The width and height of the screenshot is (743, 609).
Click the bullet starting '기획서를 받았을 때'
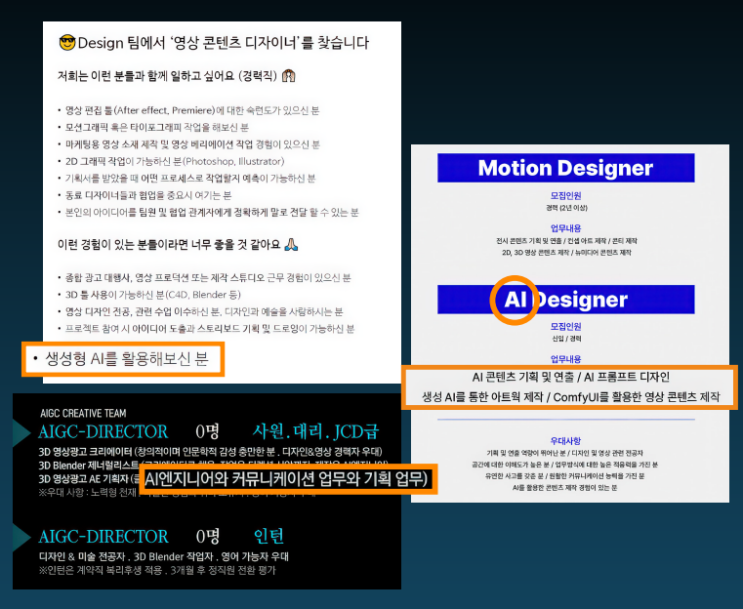pyautogui.click(x=190, y=179)
